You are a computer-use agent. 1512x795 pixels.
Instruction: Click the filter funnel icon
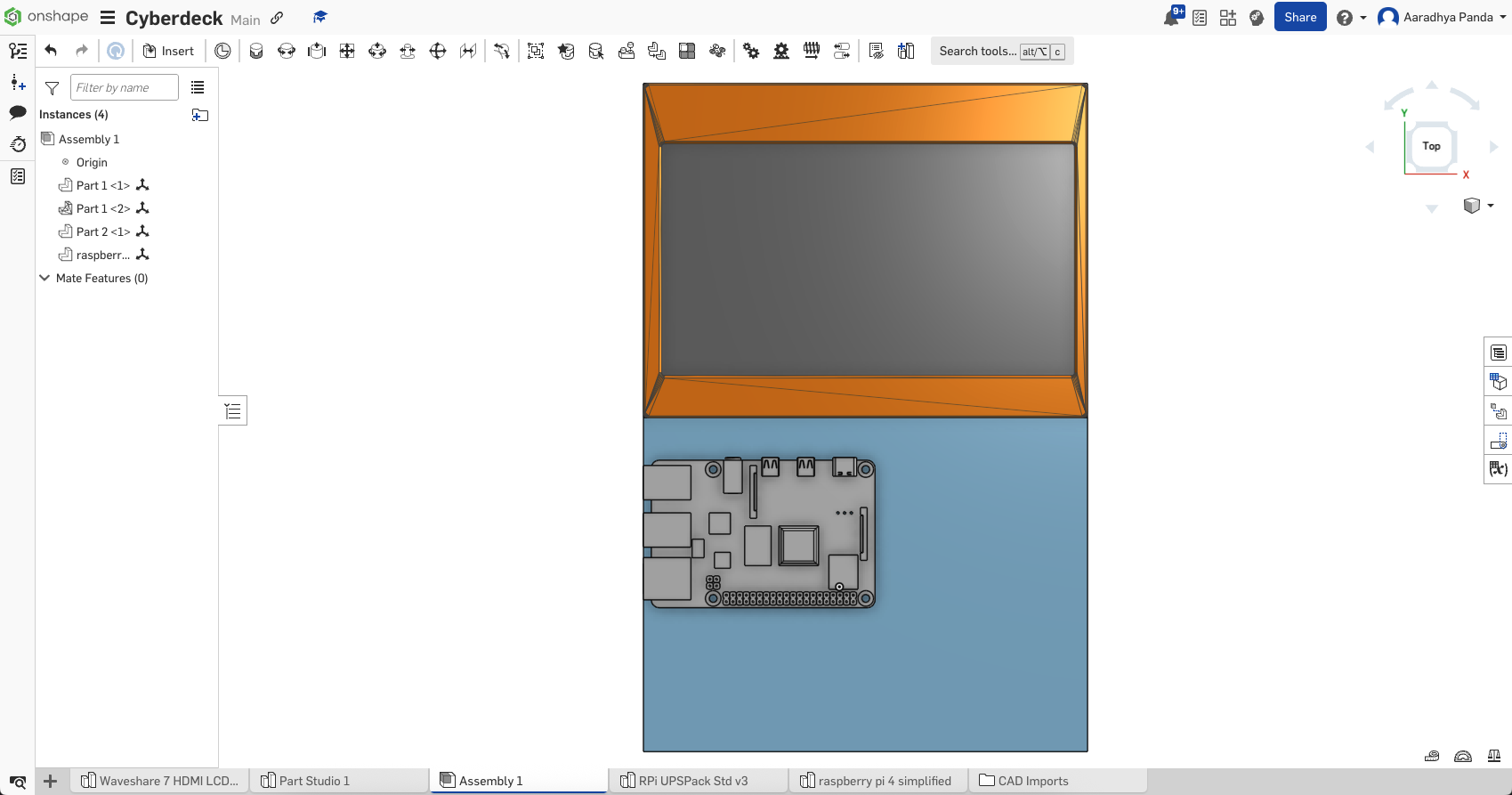53,87
